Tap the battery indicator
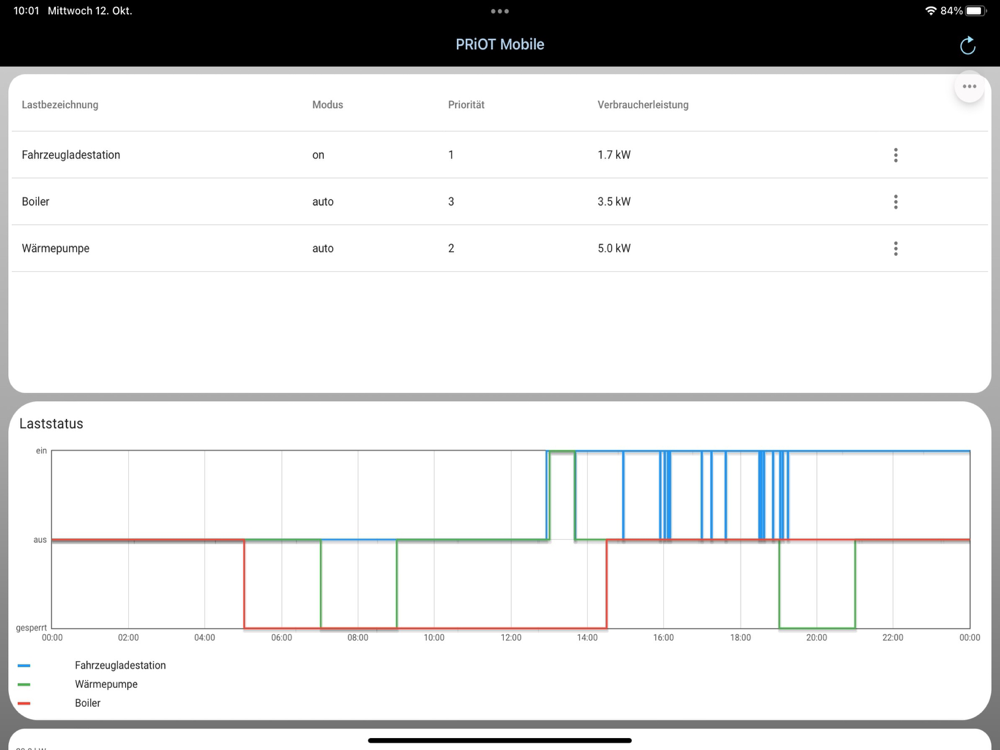This screenshot has width=1000, height=750. 976,11
